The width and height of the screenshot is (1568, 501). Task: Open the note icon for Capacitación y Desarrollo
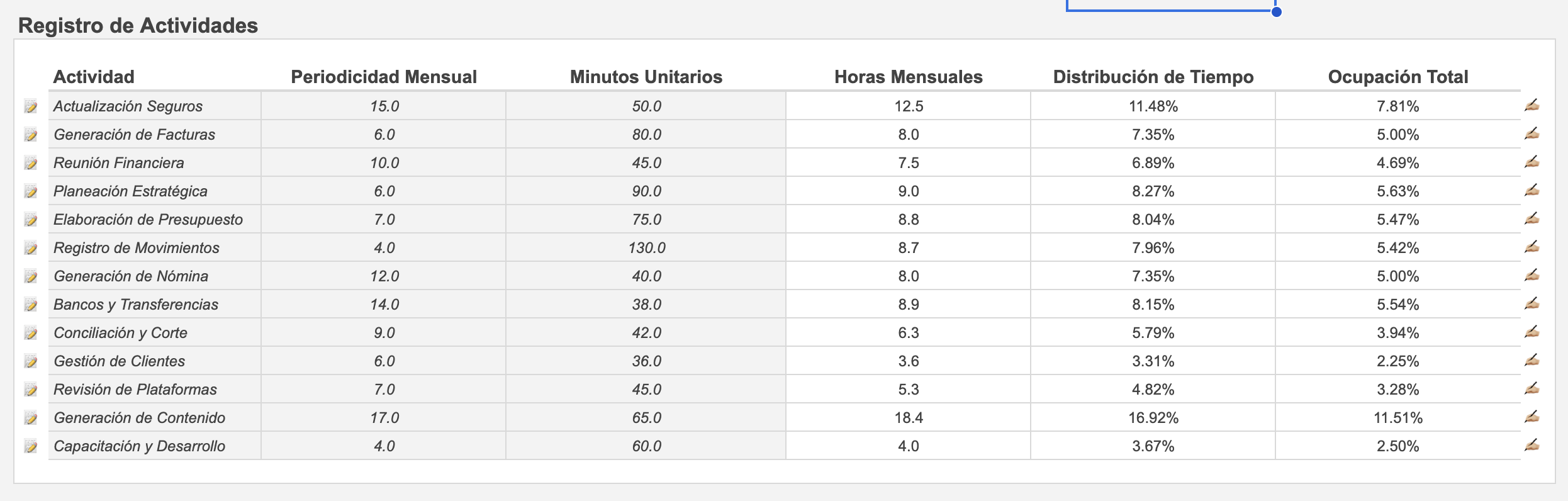(x=31, y=446)
